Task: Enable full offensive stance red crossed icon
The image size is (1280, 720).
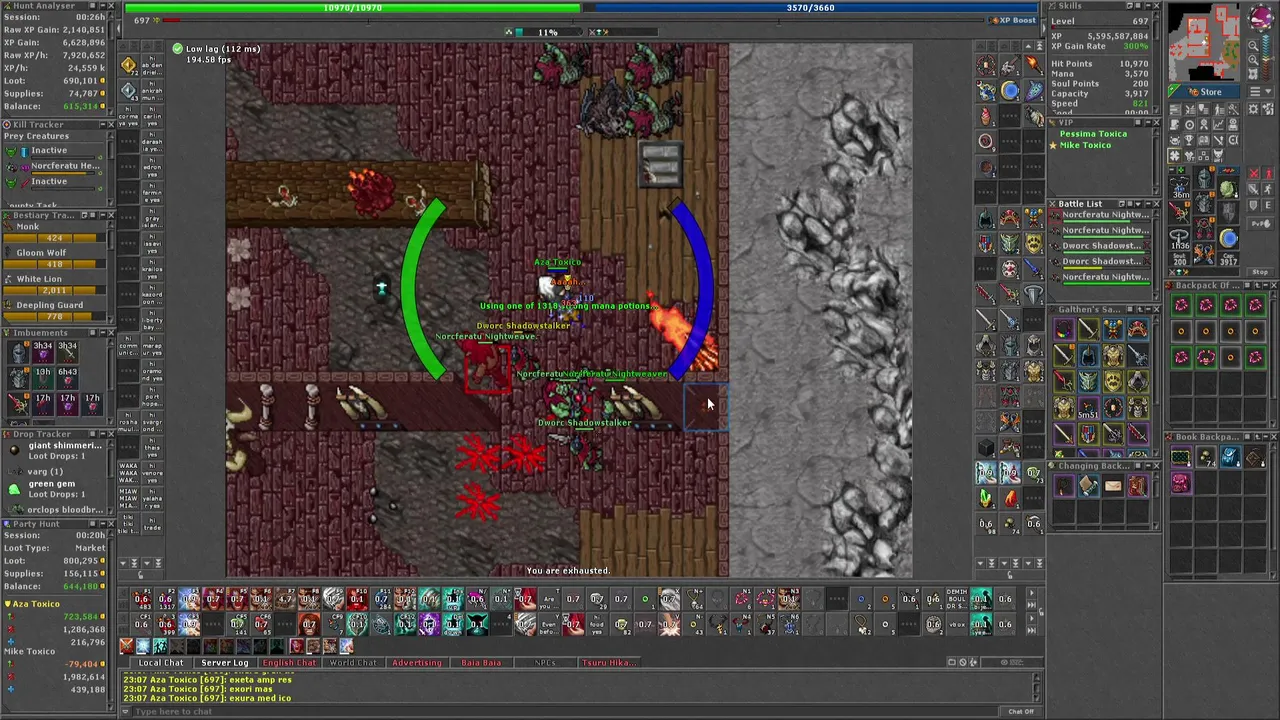Action: point(1253,174)
